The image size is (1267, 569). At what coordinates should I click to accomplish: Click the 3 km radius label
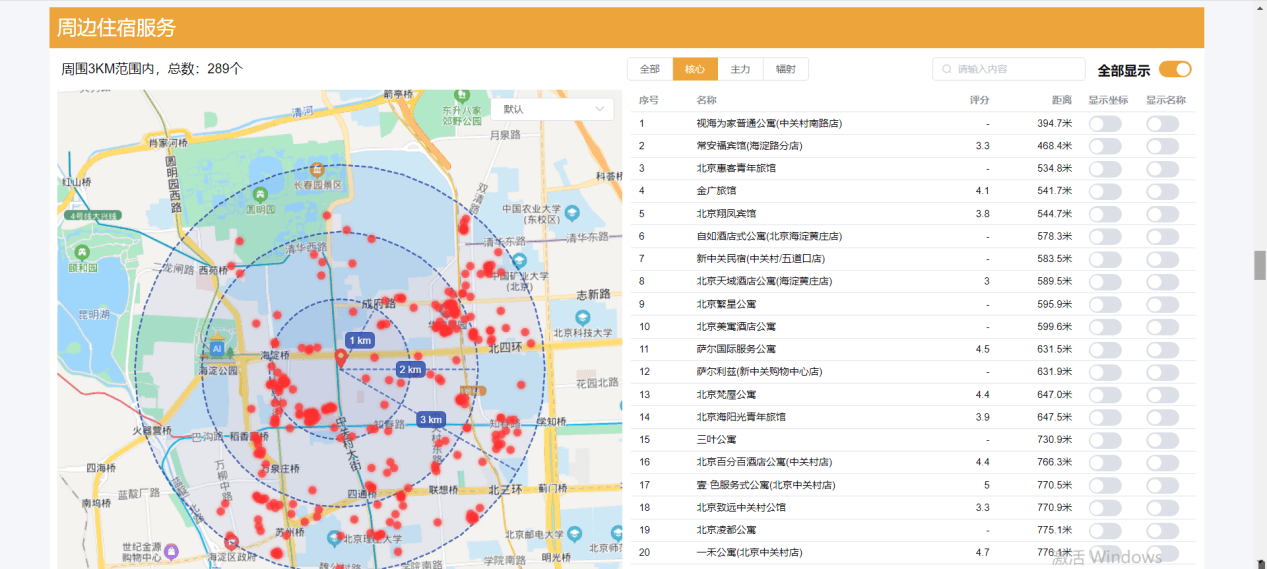point(431,419)
